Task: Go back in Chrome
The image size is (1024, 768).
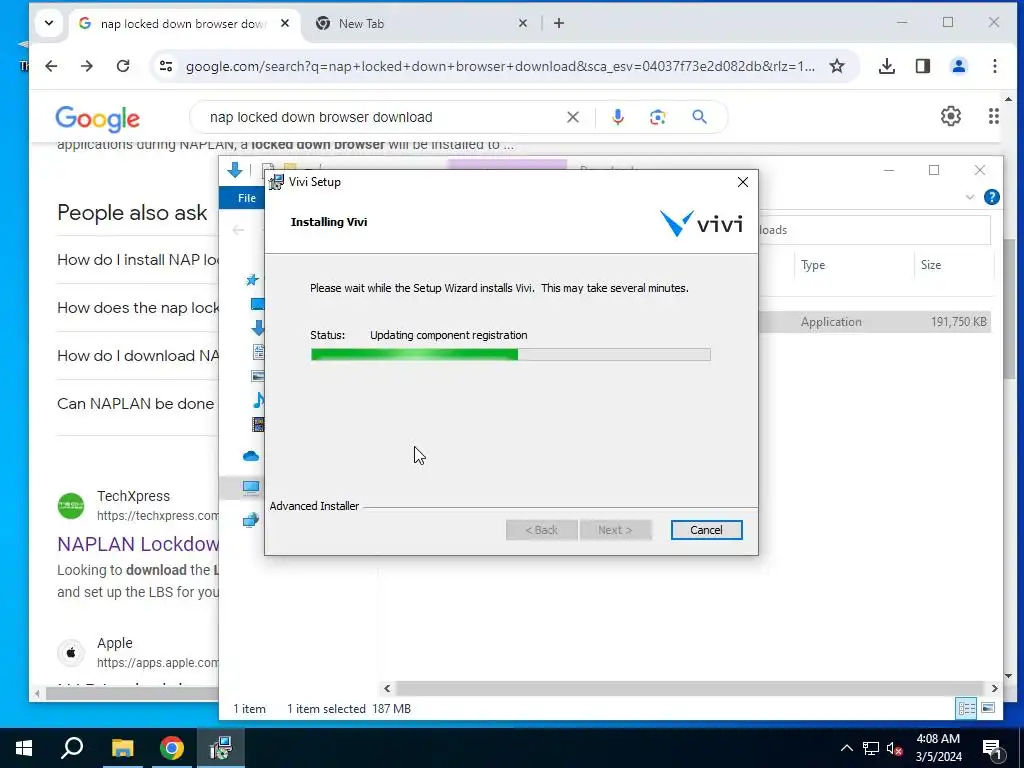Action: [x=51, y=66]
